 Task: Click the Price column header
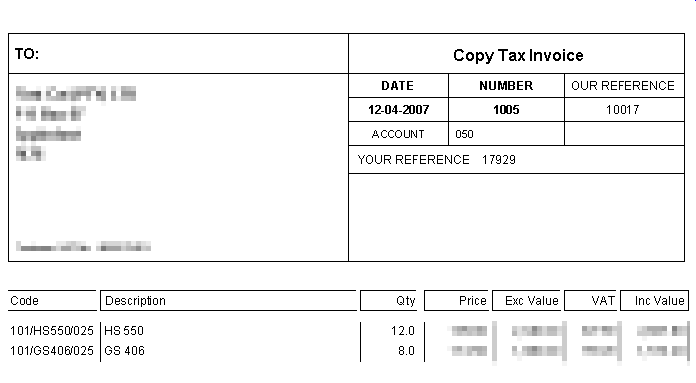pos(473,301)
